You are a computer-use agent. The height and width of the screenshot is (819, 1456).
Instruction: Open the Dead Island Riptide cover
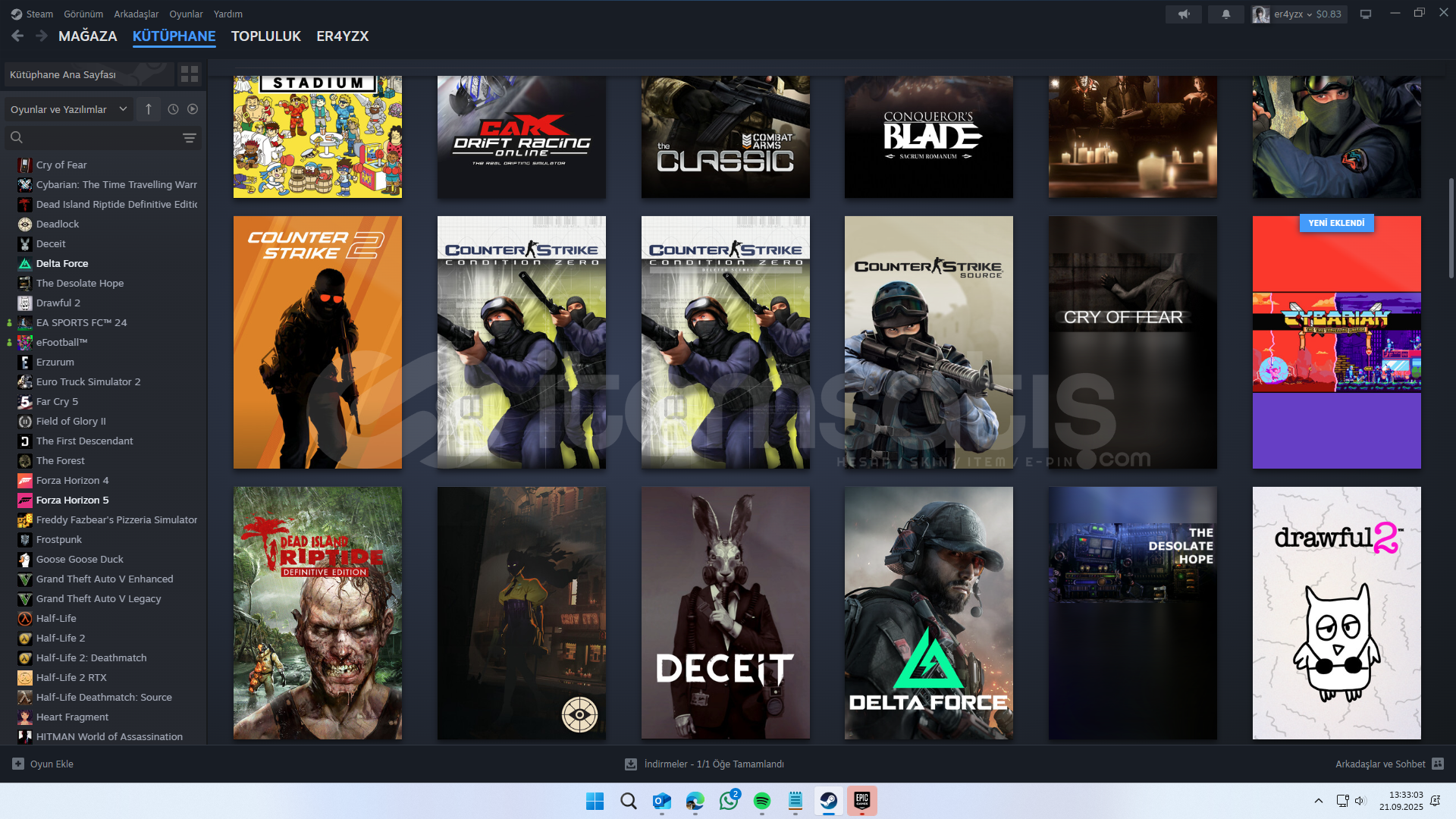[318, 613]
